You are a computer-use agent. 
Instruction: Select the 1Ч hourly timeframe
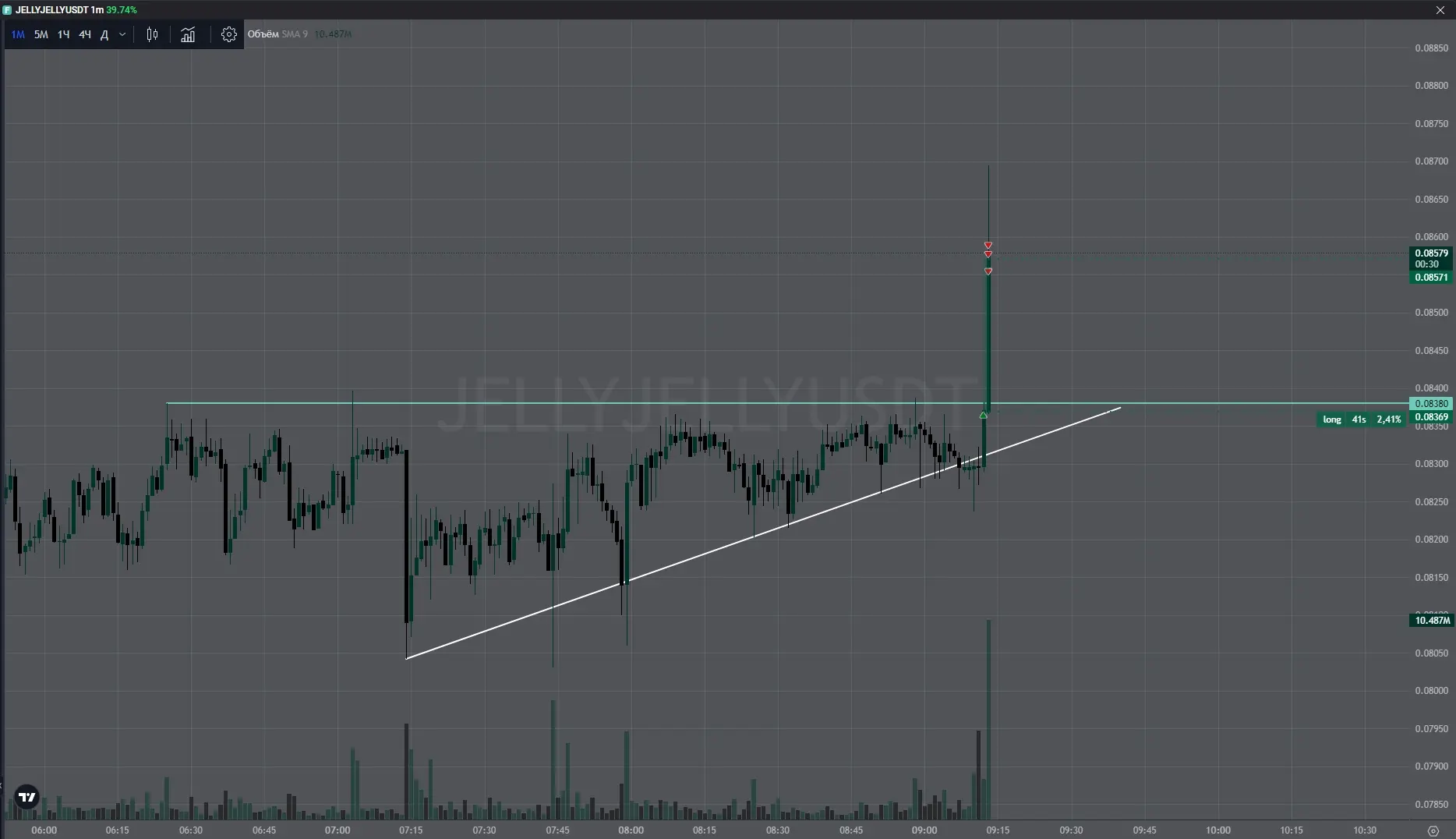[63, 34]
